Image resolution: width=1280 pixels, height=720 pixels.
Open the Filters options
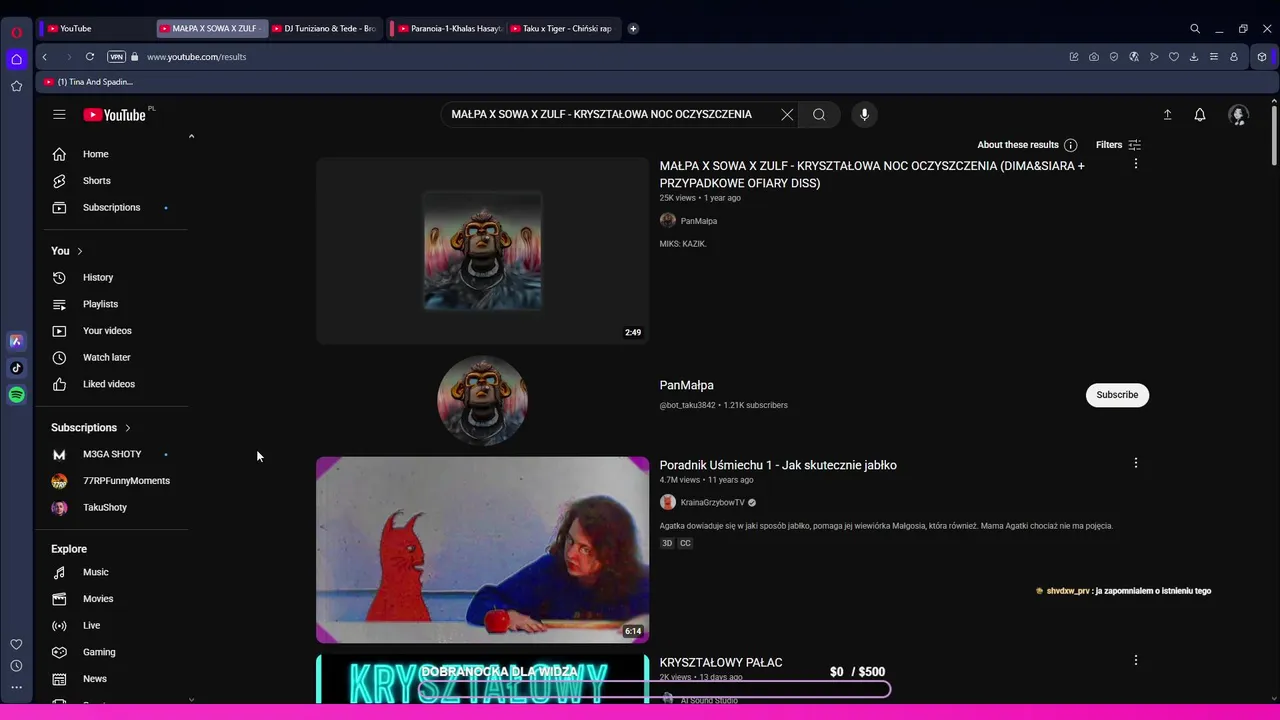(x=1118, y=145)
